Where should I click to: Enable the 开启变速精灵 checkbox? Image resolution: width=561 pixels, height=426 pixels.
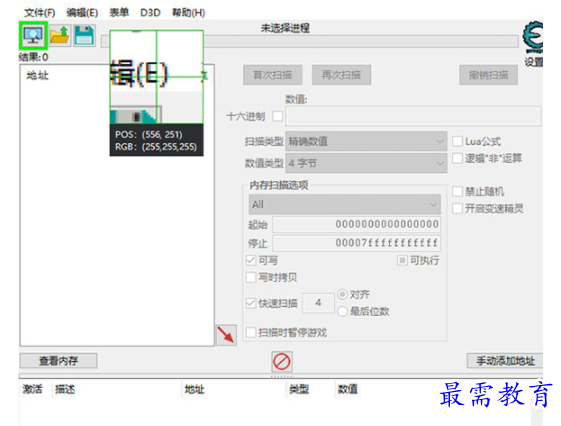click(457, 208)
